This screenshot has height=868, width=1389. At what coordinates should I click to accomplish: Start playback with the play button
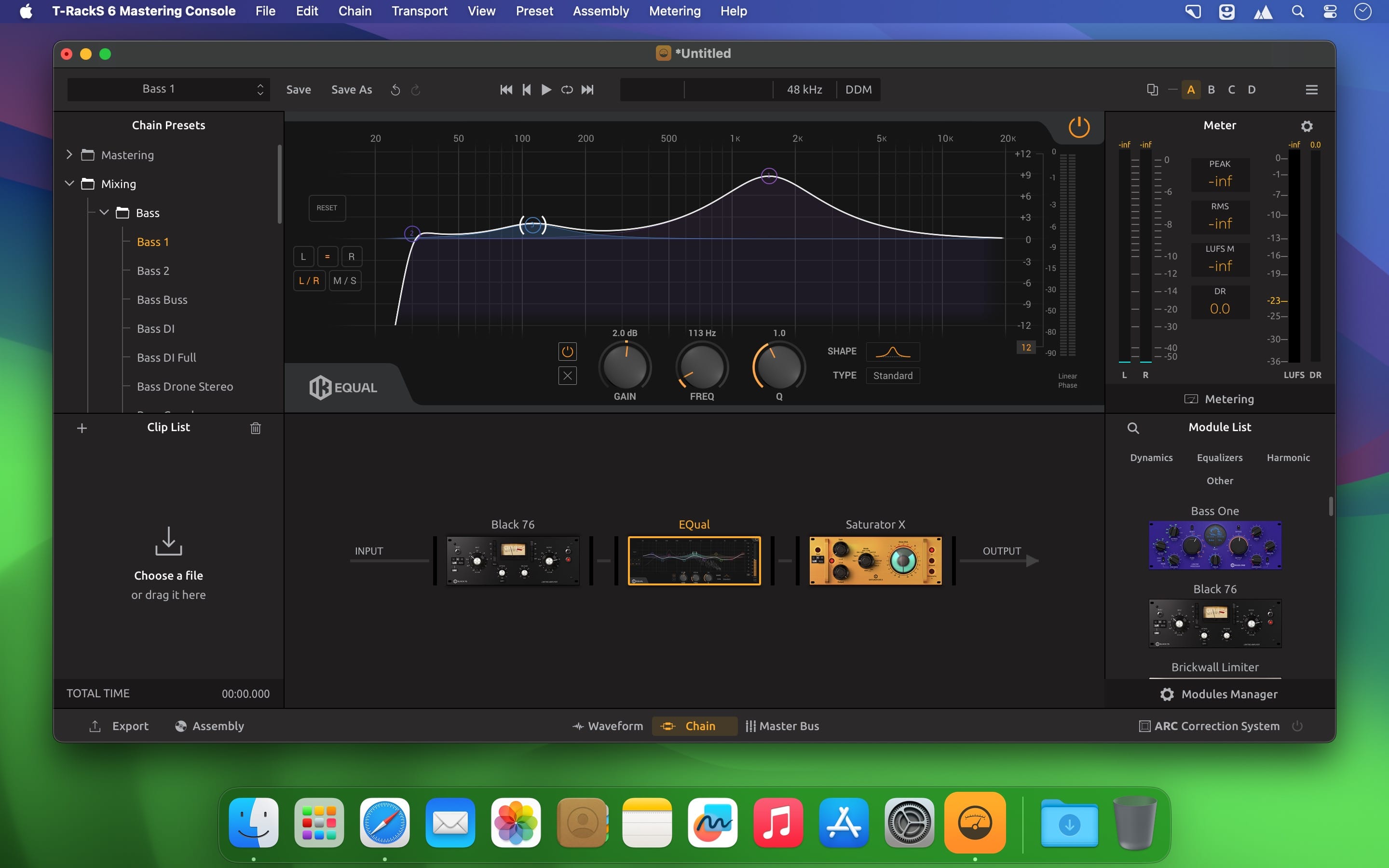(546, 90)
